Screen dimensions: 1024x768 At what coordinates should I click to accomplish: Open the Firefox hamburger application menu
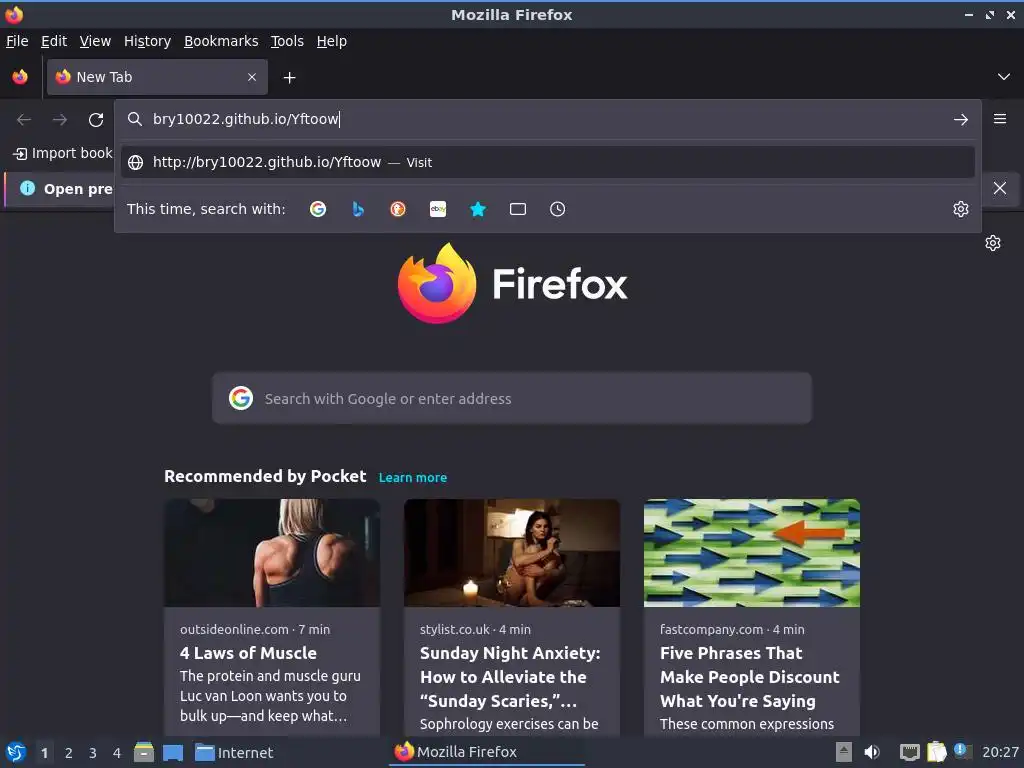point(999,119)
